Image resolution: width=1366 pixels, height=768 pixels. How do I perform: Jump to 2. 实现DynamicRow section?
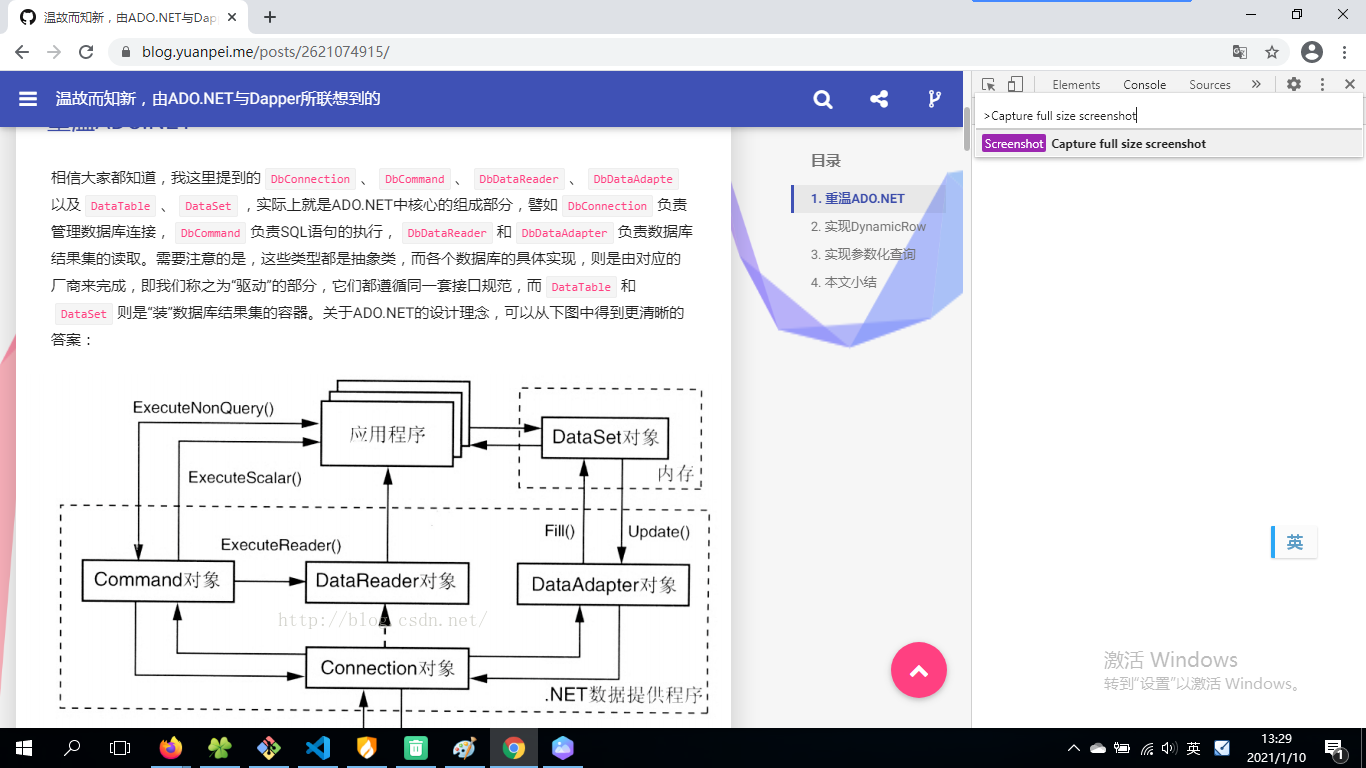click(x=869, y=226)
